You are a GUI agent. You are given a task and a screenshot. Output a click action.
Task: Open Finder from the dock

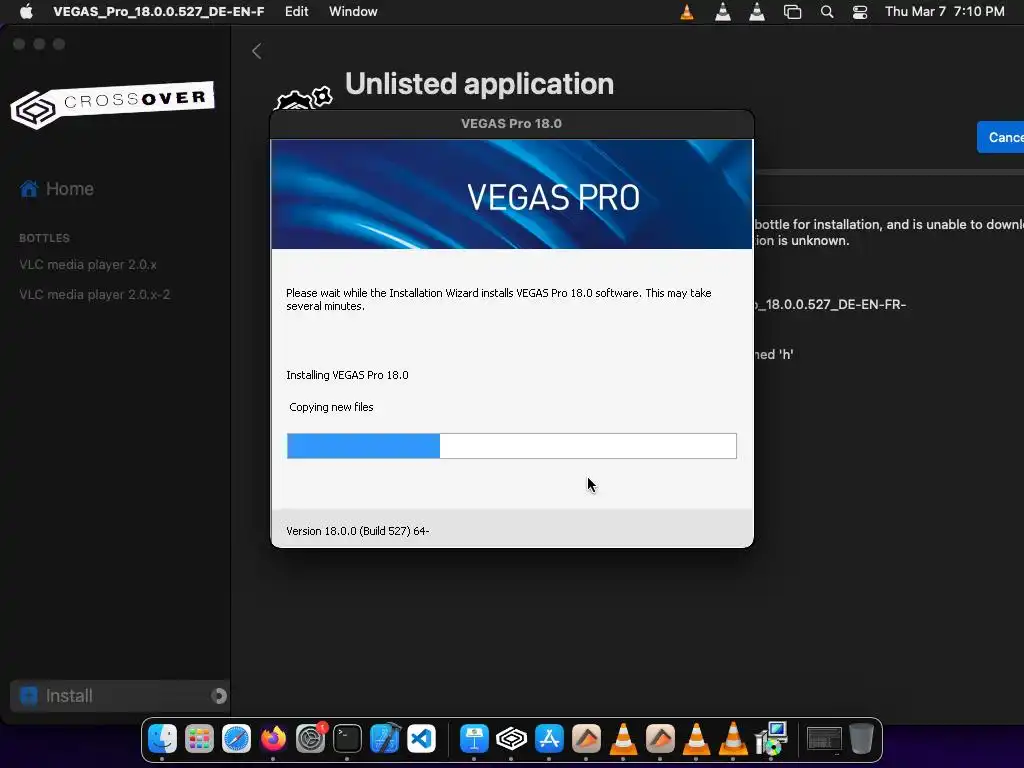[x=162, y=739]
